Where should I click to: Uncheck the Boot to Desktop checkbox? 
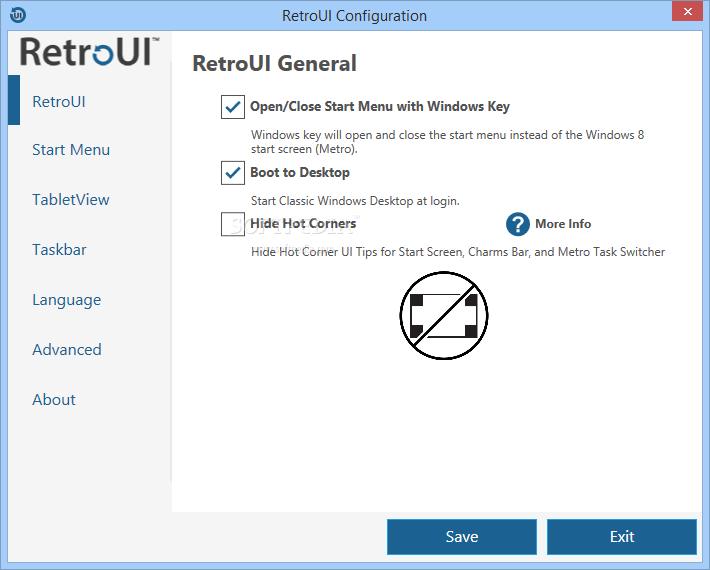[233, 173]
